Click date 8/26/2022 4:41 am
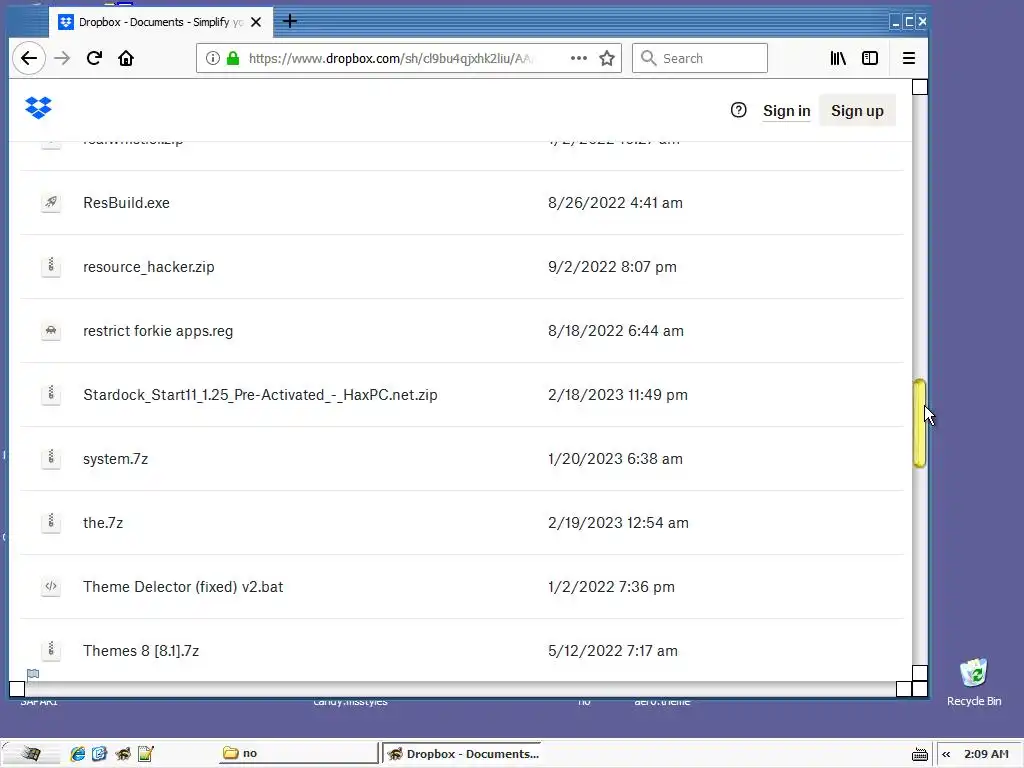The image size is (1024, 768). tap(615, 203)
